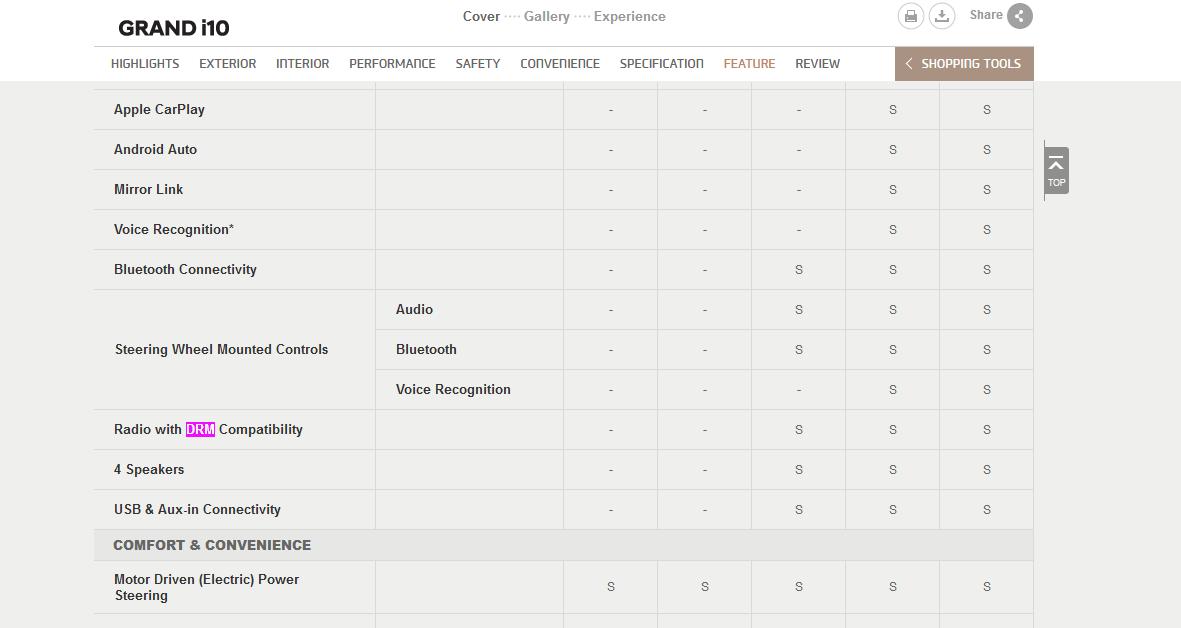This screenshot has width=1181, height=628.
Task: Click the GRAND i10 logo
Action: 174,28
